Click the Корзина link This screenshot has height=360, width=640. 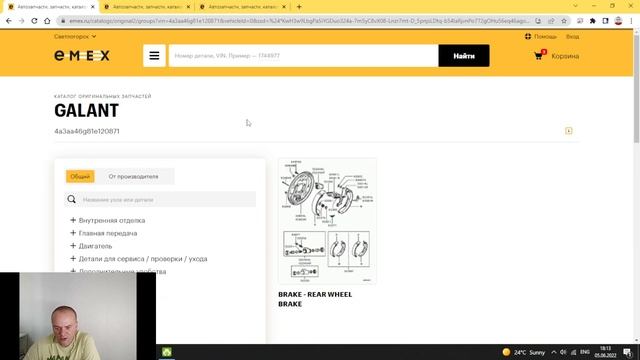565,56
